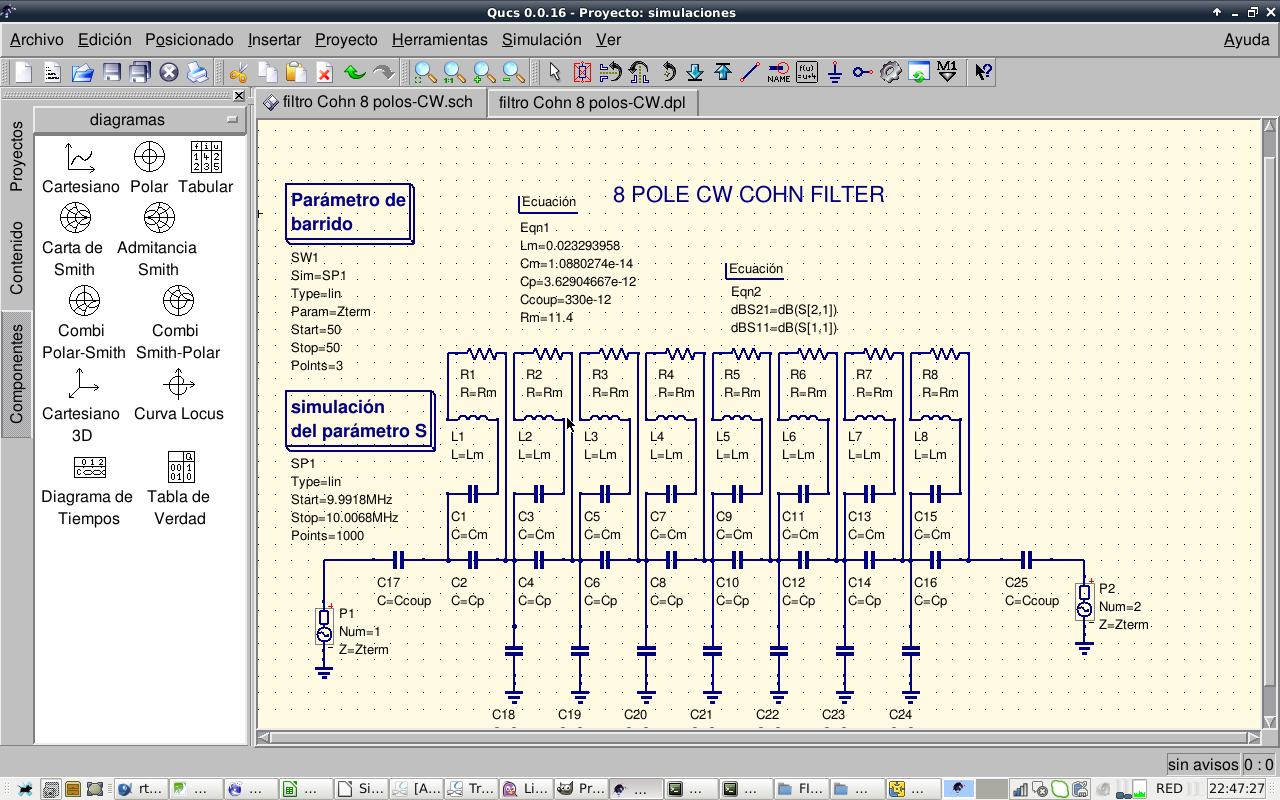1280x800 pixels.
Task: Click the wire drawing tool
Action: click(750, 72)
